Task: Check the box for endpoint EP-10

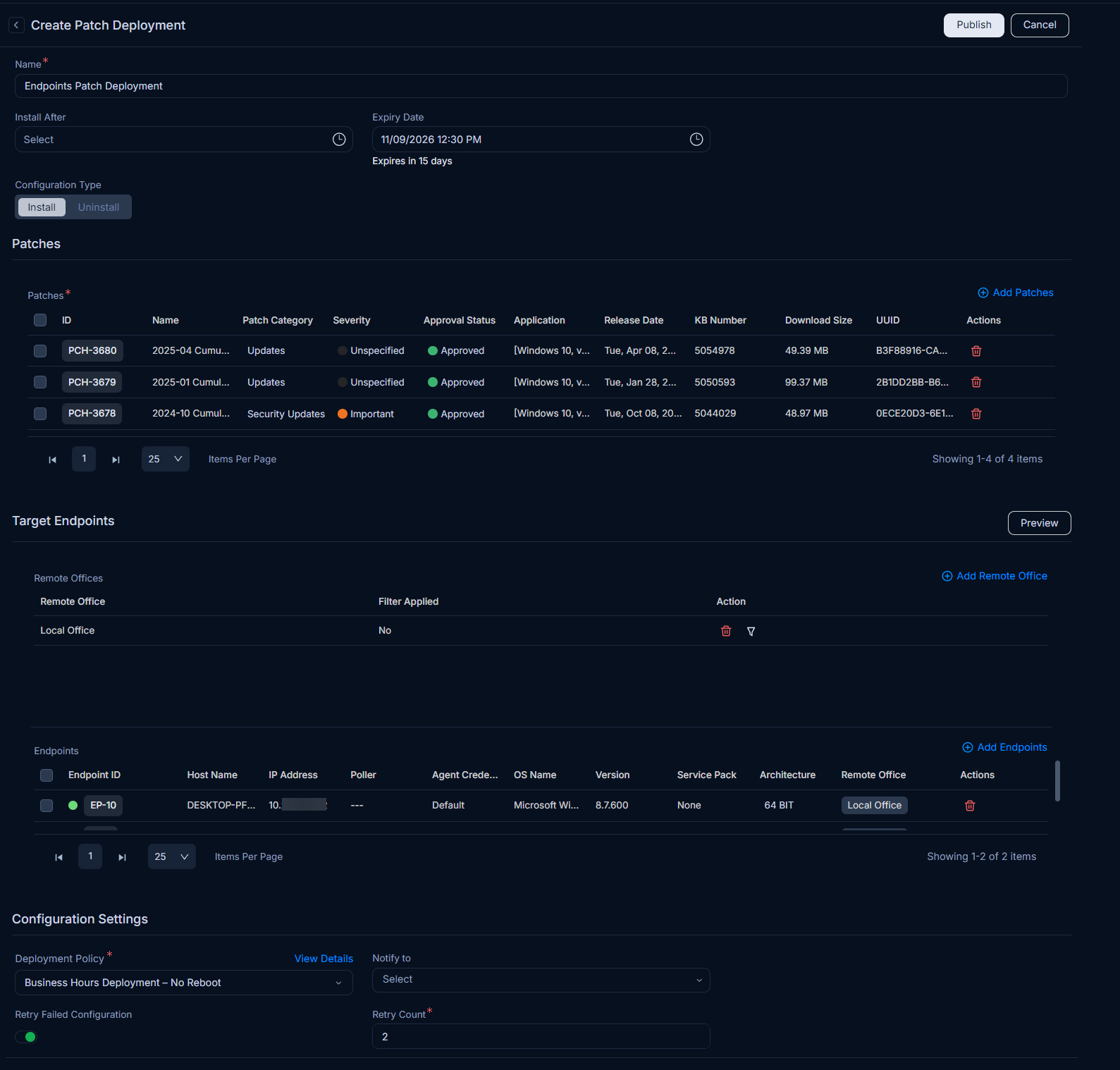Action: 47,806
